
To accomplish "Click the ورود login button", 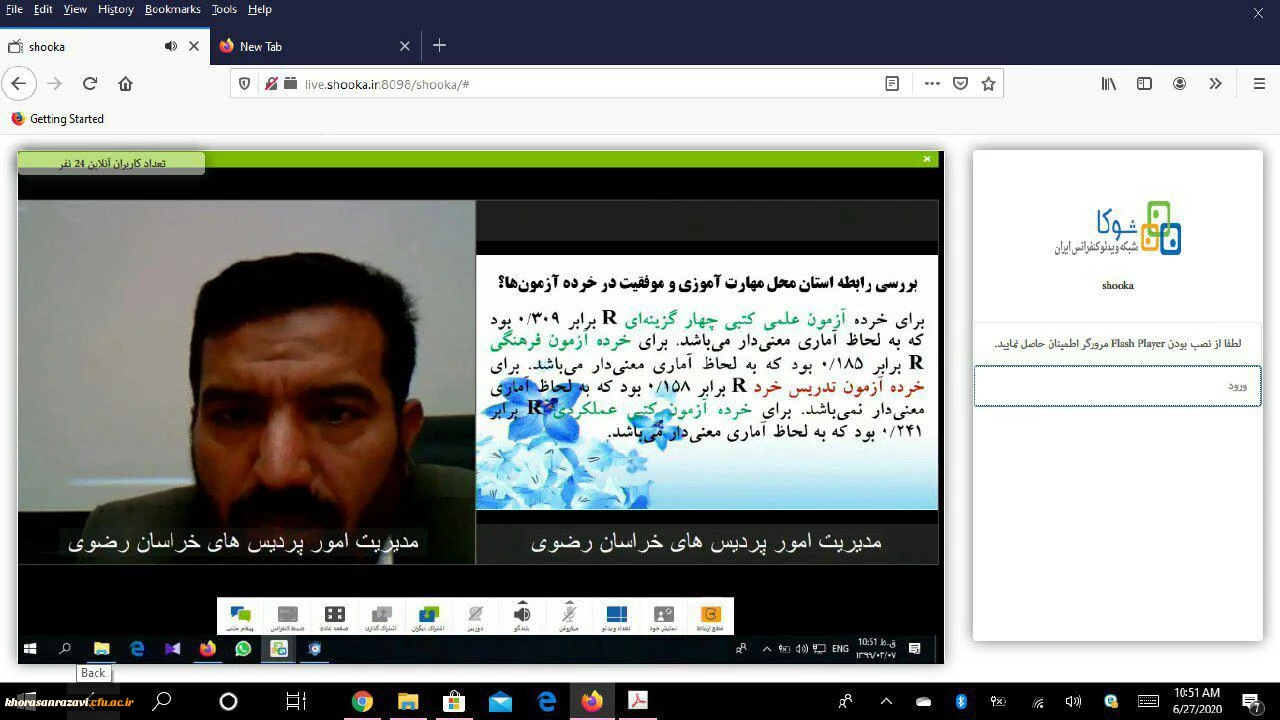I will [1117, 386].
